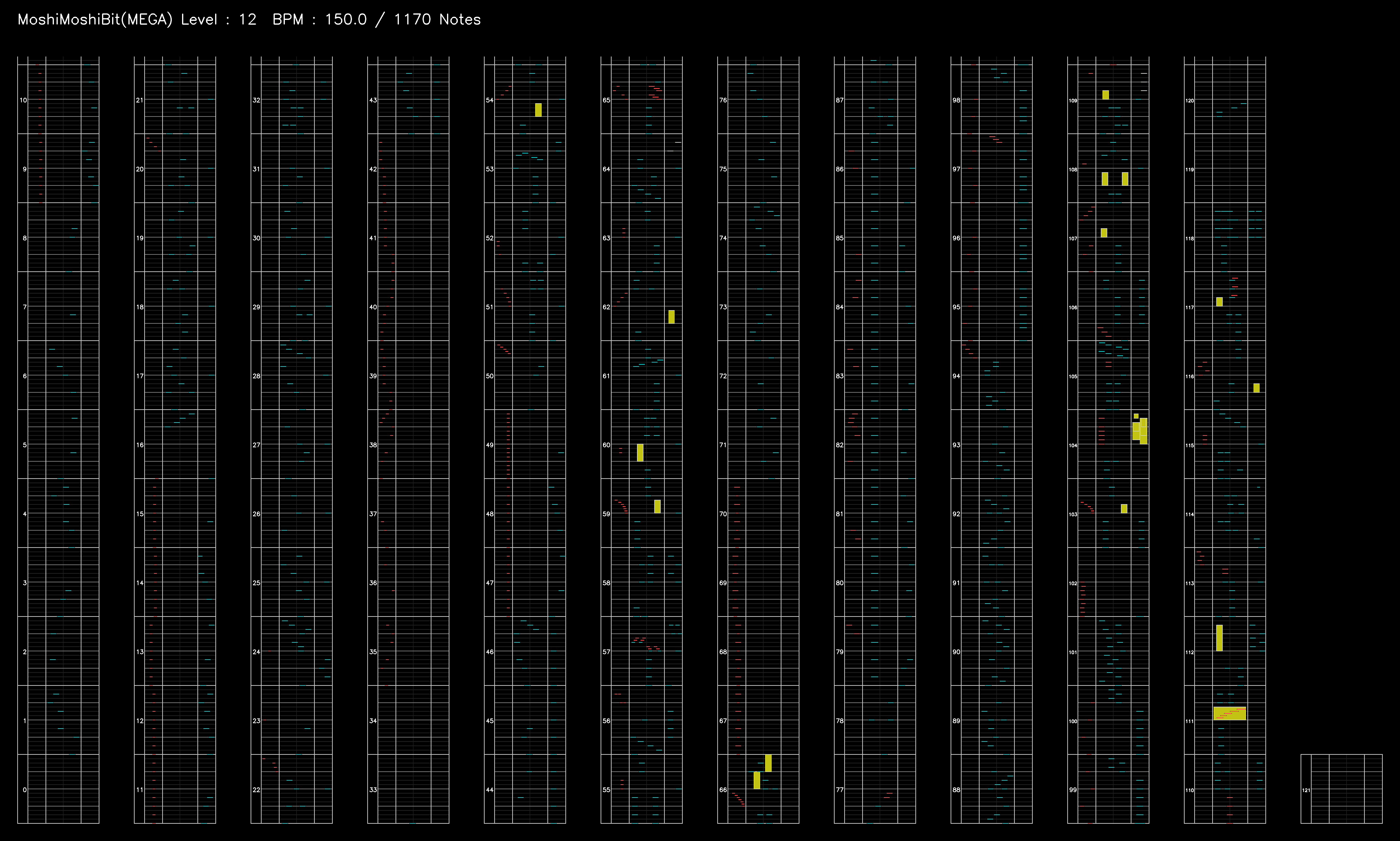1400x841 pixels.
Task: Select measure number 65 label
Action: 607,100
